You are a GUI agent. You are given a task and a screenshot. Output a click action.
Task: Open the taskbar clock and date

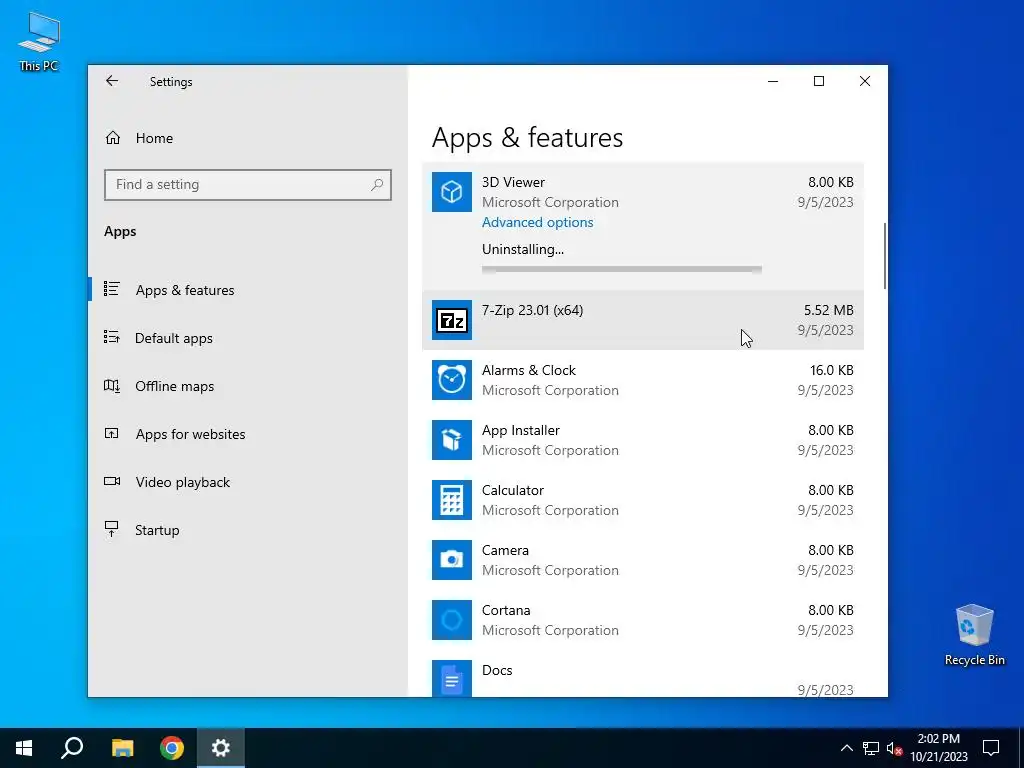[x=938, y=748]
